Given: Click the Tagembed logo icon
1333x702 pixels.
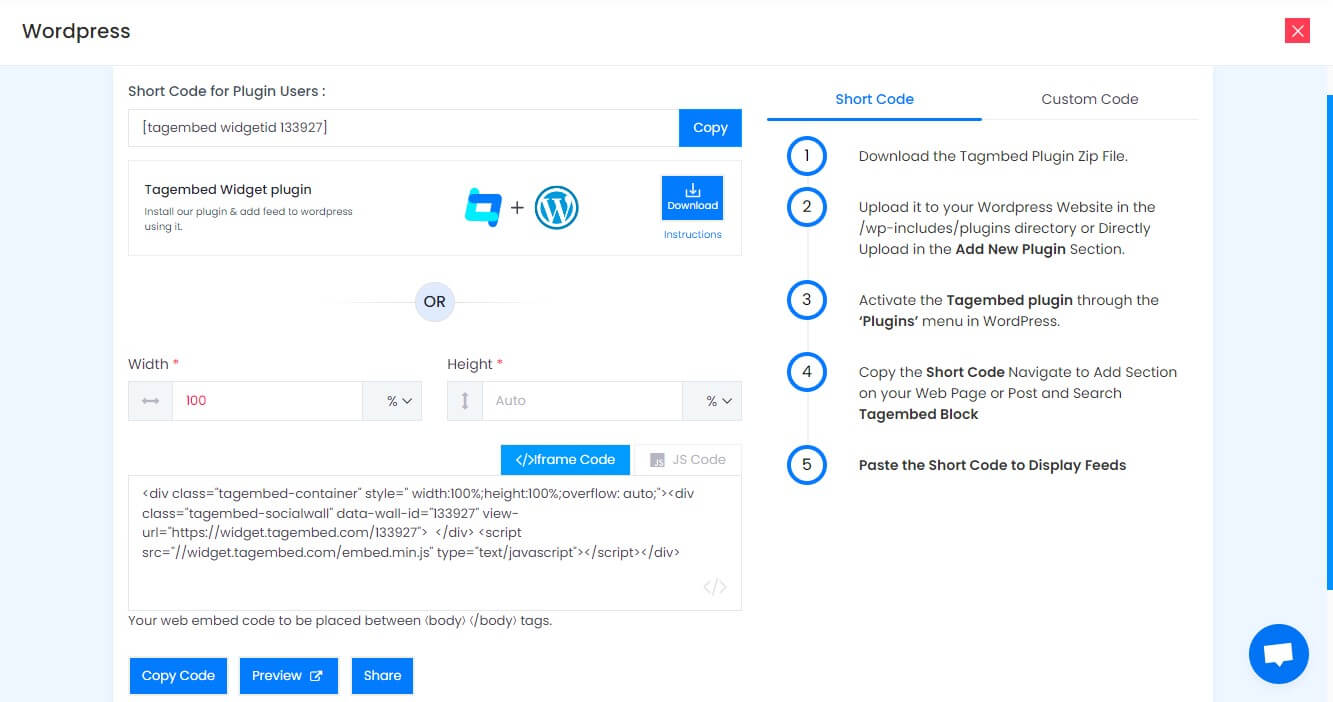Looking at the screenshot, I should click(x=485, y=207).
